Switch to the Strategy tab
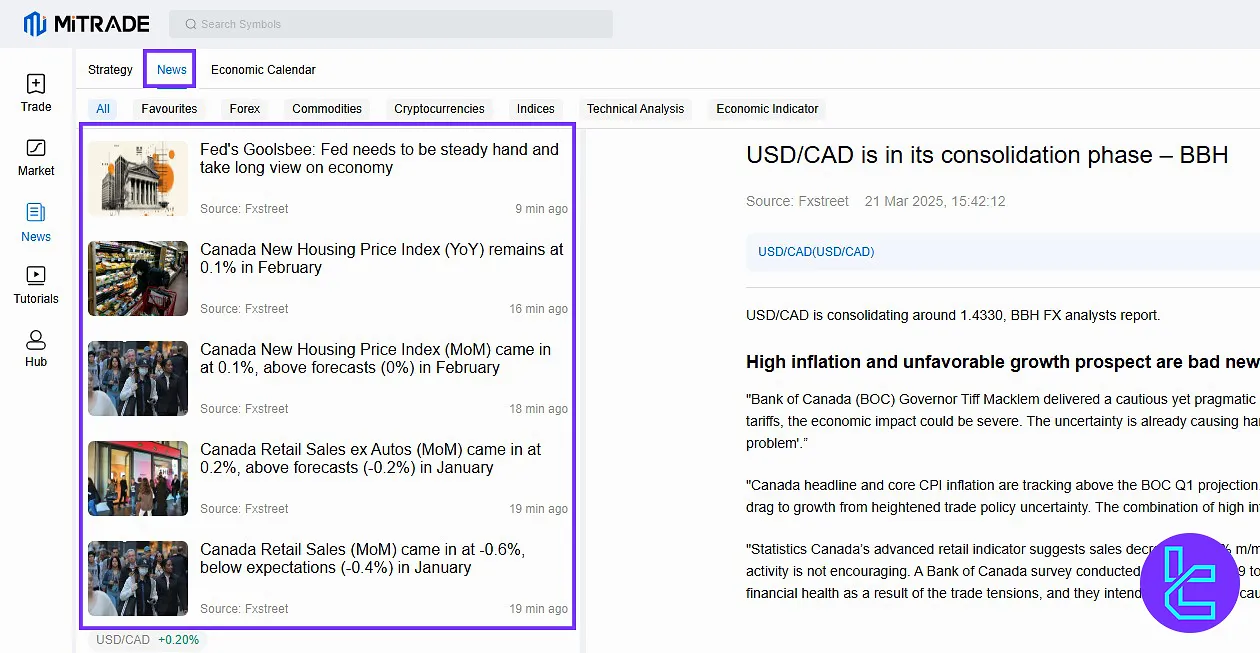 pyautogui.click(x=110, y=70)
